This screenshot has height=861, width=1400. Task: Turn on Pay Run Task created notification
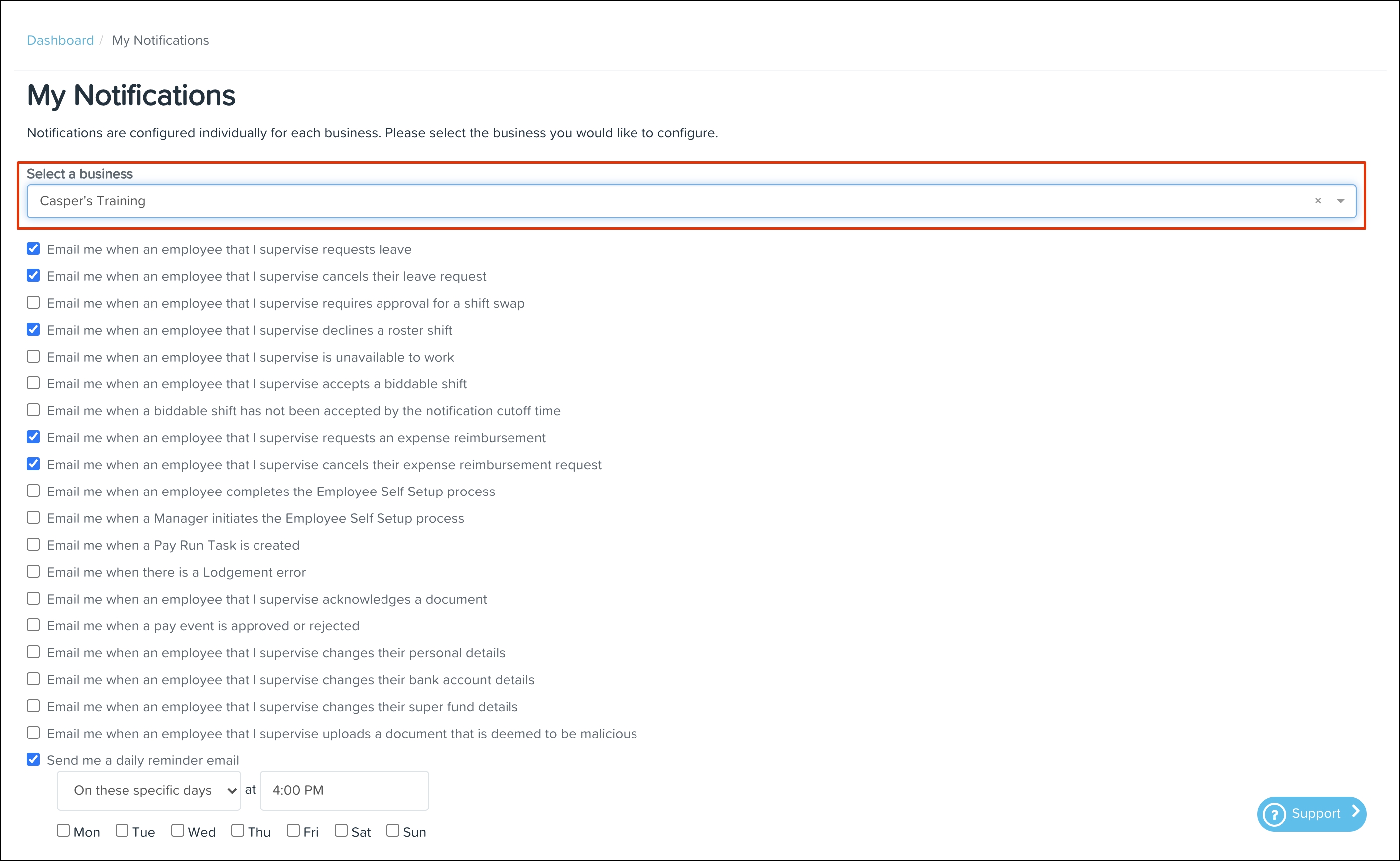(33, 544)
